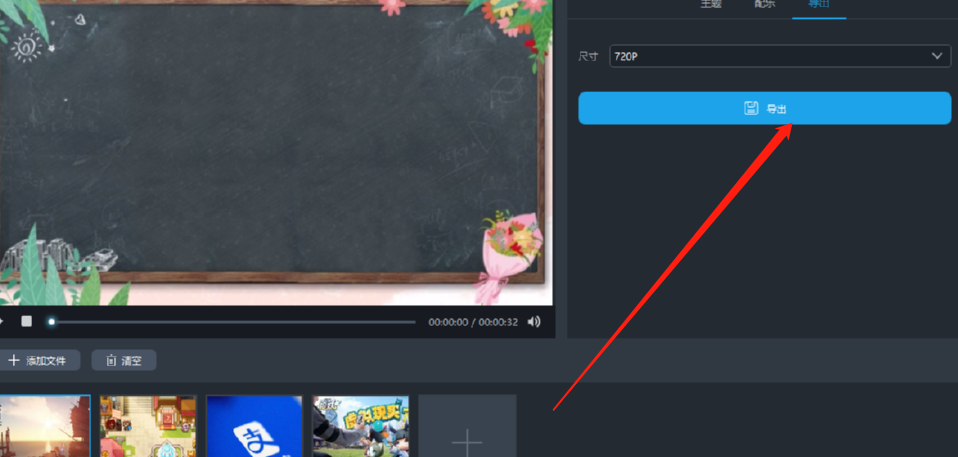Click the playback progress bar
This screenshot has width=958, height=457.
(x=232, y=321)
